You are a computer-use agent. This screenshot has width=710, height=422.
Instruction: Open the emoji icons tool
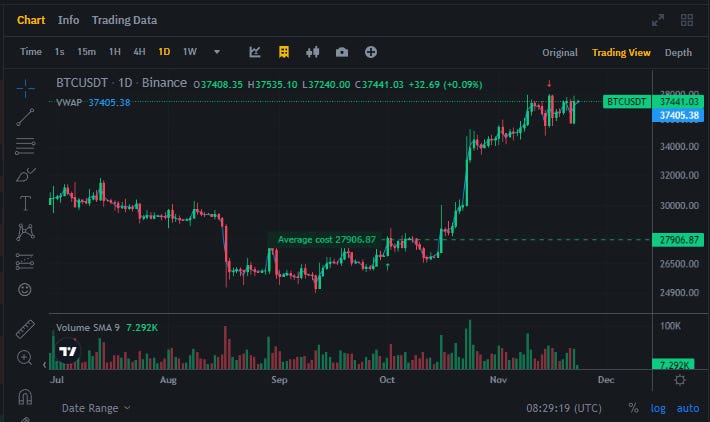[24, 289]
